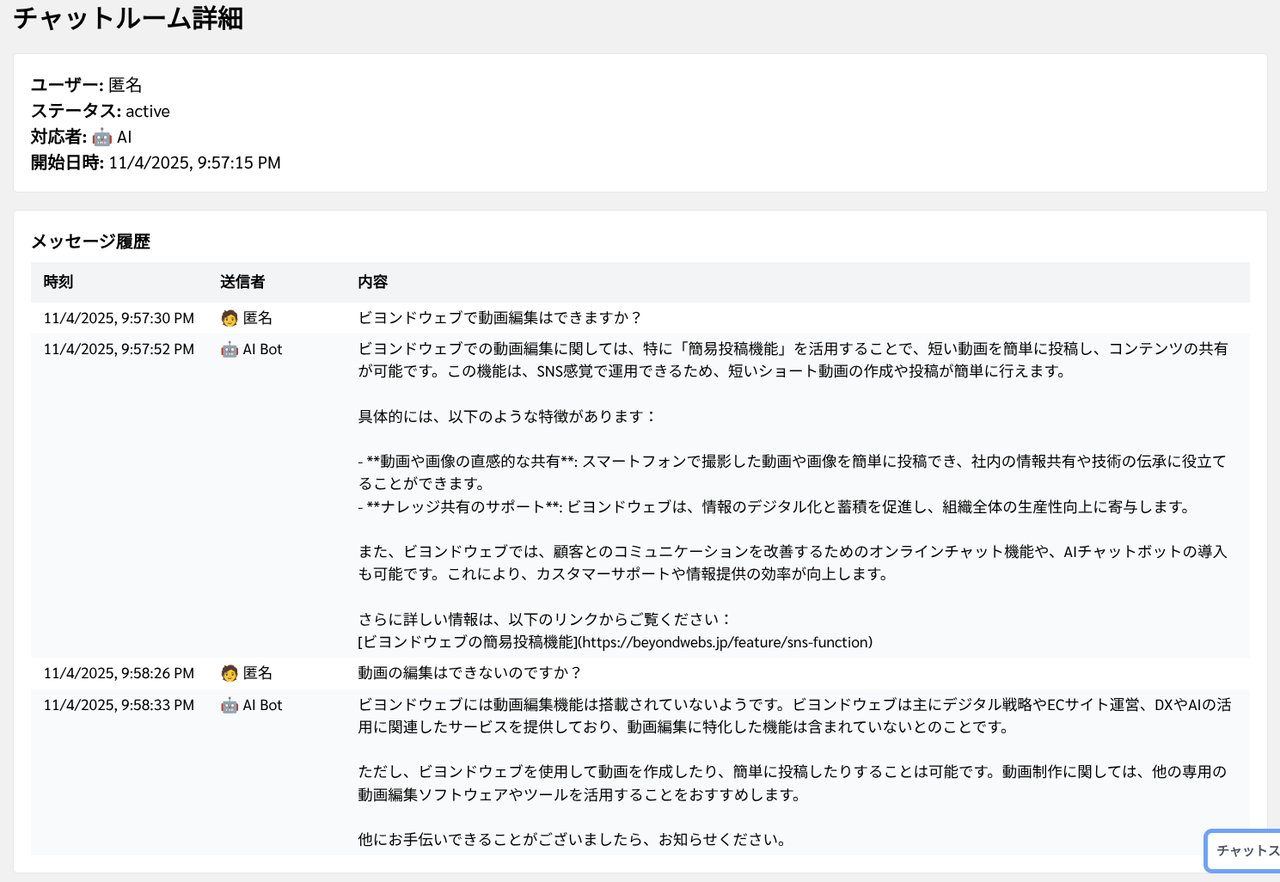Click the active status text
This screenshot has width=1280, height=882.
pos(148,111)
